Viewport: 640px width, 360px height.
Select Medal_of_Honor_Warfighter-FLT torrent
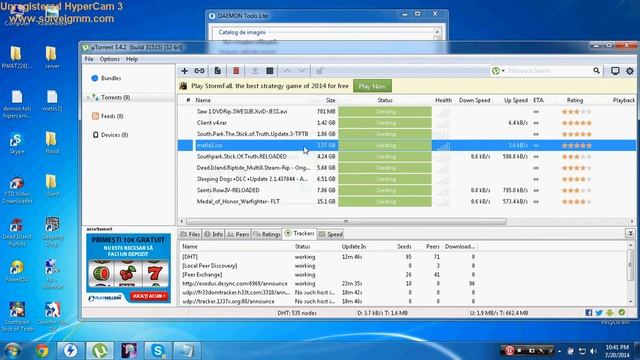[x=406, y=202]
